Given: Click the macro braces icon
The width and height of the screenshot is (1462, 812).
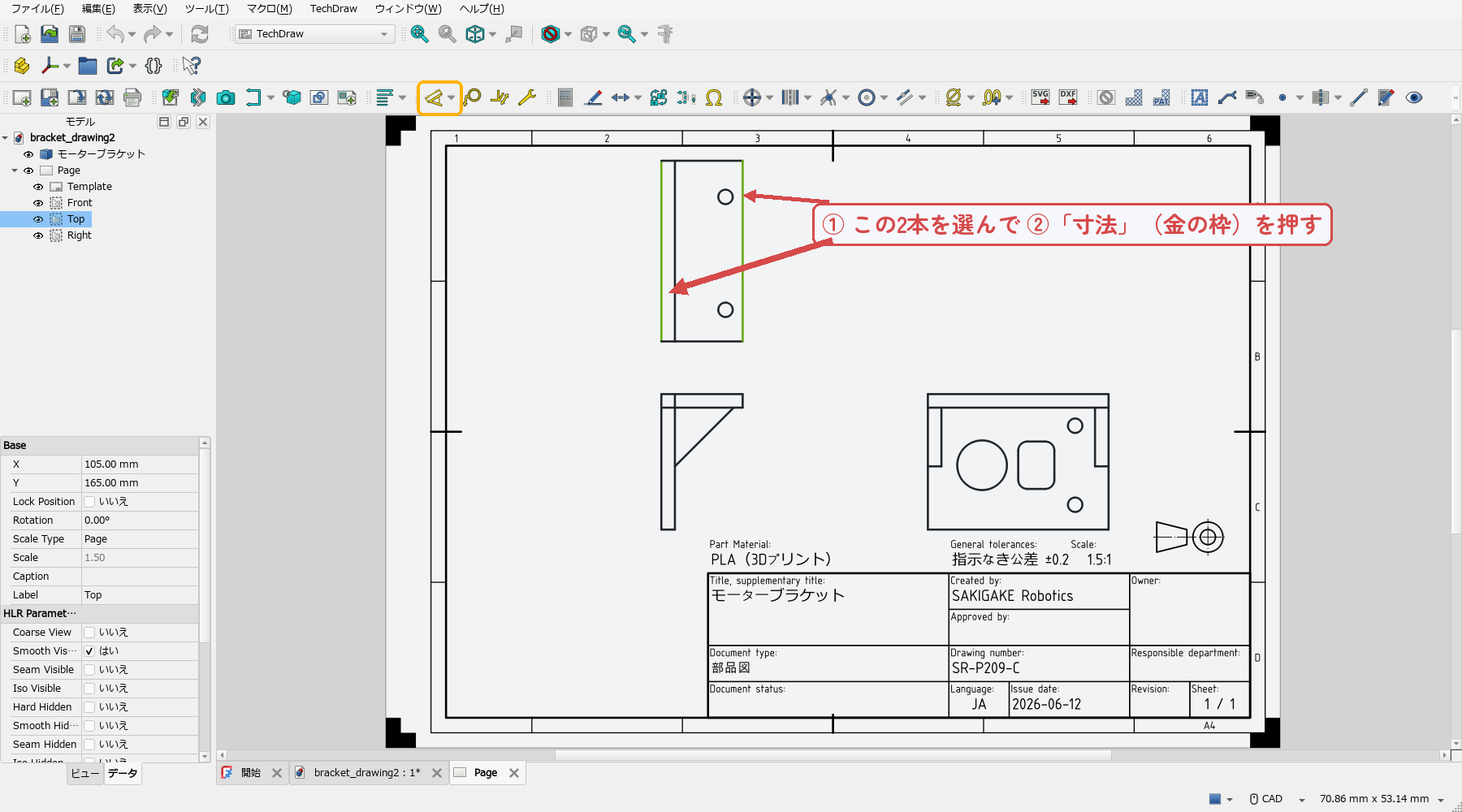Looking at the screenshot, I should tap(154, 66).
